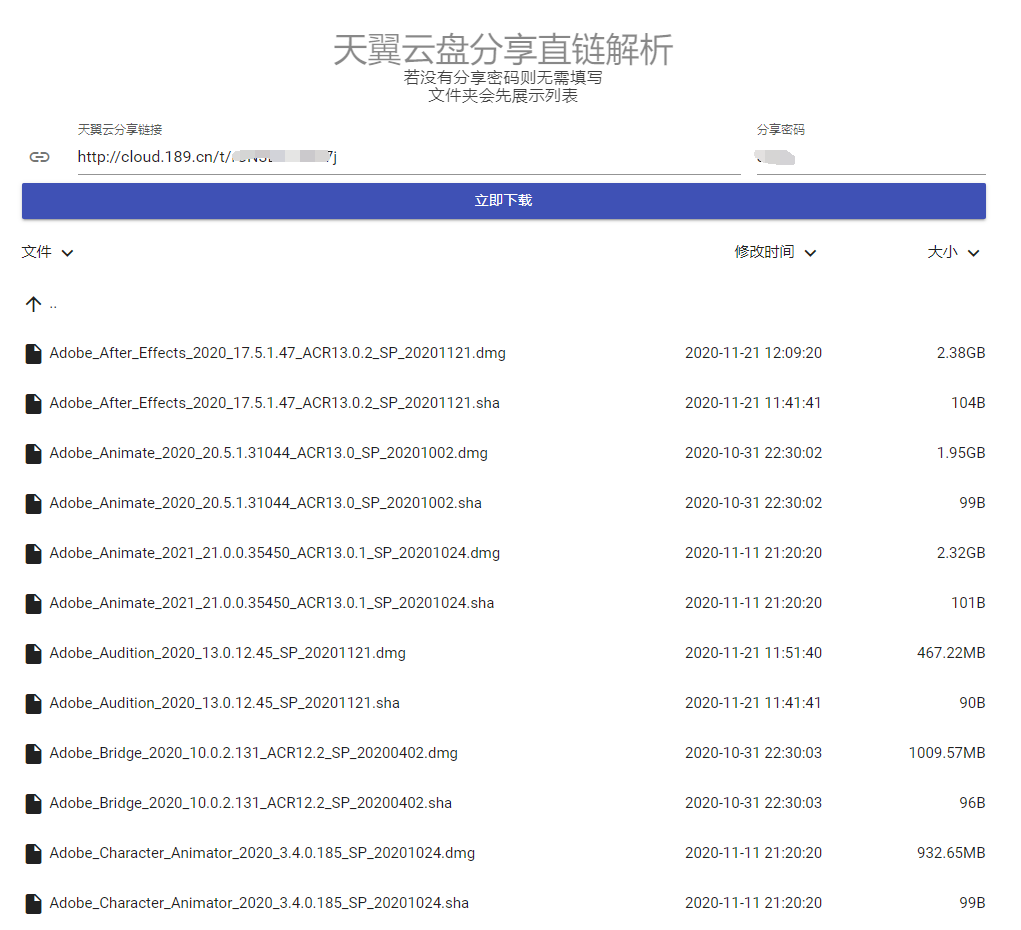Image resolution: width=1021 pixels, height=930 pixels.
Task: Click the 2.32GB size value
Action: (961, 553)
